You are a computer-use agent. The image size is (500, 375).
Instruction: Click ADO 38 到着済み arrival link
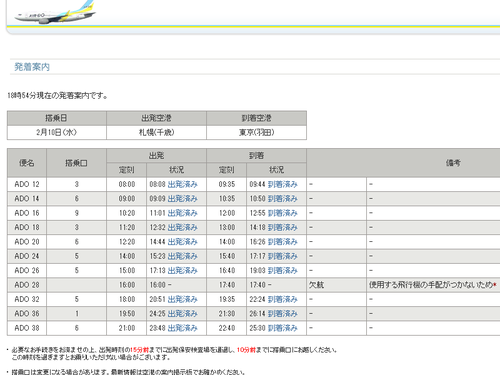pyautogui.click(x=282, y=328)
